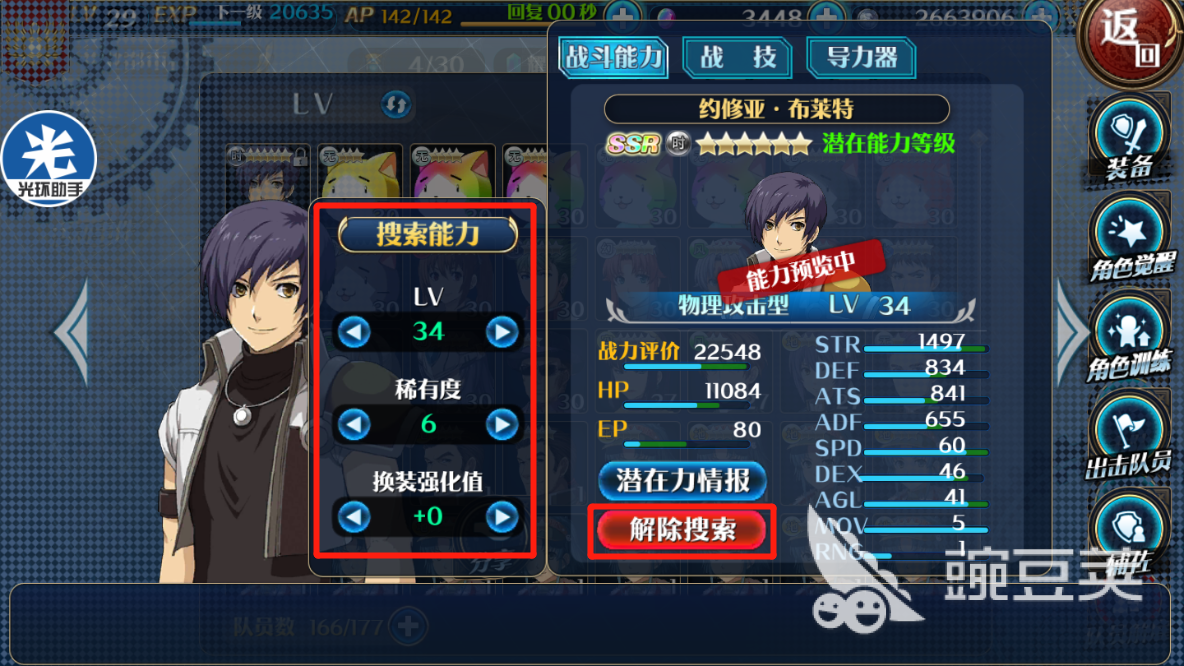
Task: Click the swap arrows icon beside LV
Action: click(x=396, y=103)
